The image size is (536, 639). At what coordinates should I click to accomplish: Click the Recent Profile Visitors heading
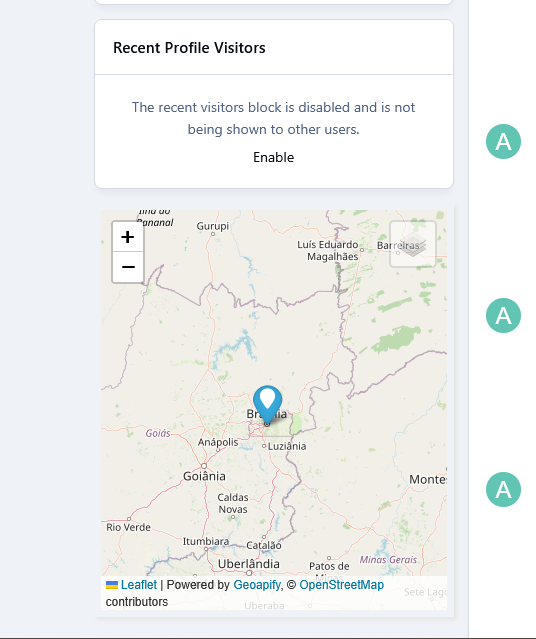click(x=189, y=48)
